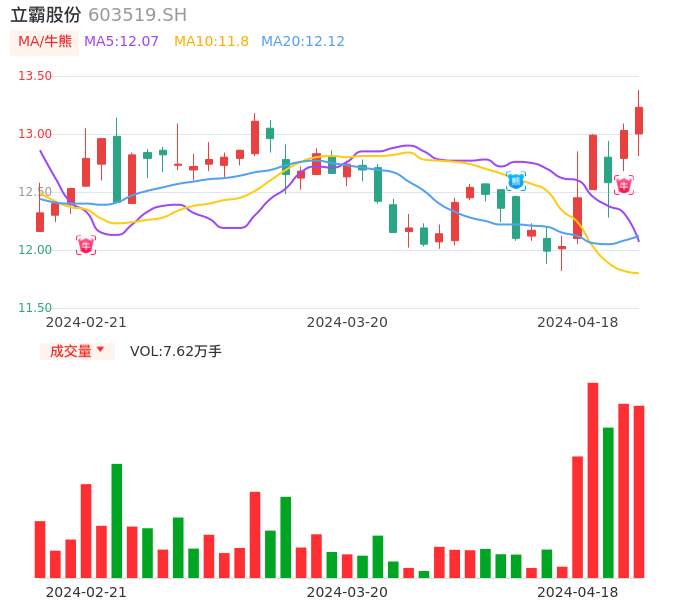Viewport: 686px width, 606px height.
Task: Toggle the MA20 line legend
Action: 302,42
